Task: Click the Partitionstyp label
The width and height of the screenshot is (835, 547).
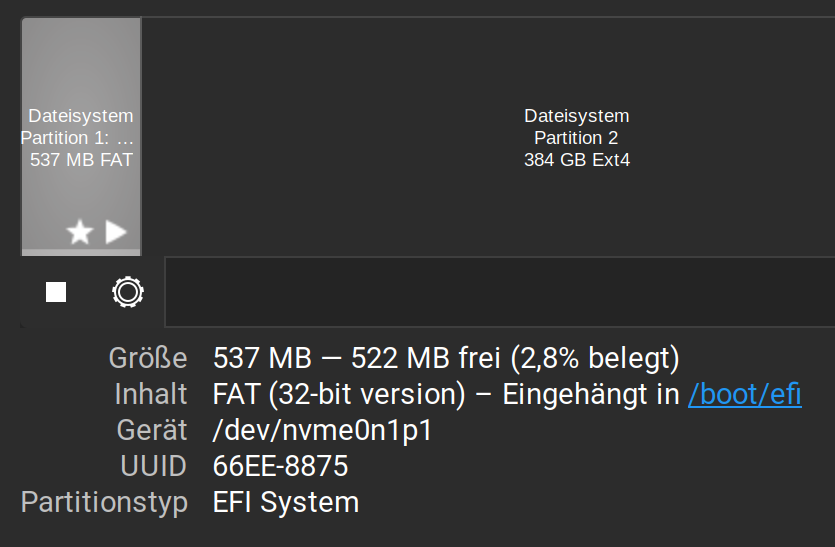Action: (104, 502)
